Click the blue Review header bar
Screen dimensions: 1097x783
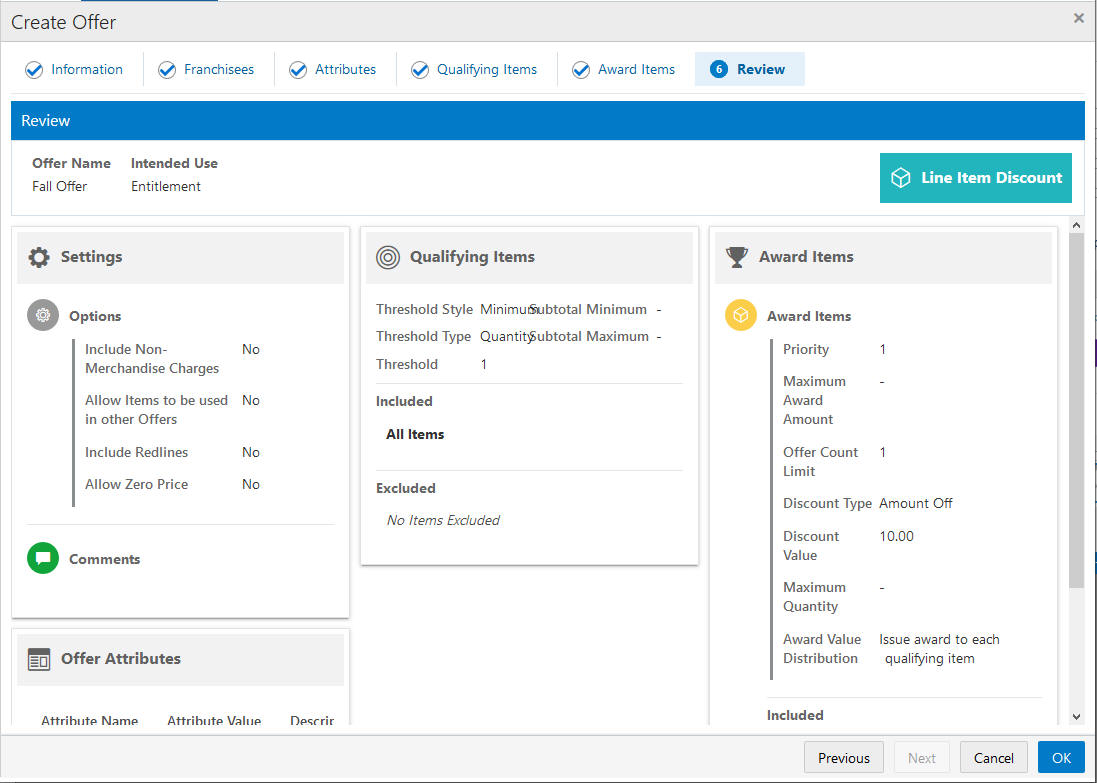(x=548, y=120)
